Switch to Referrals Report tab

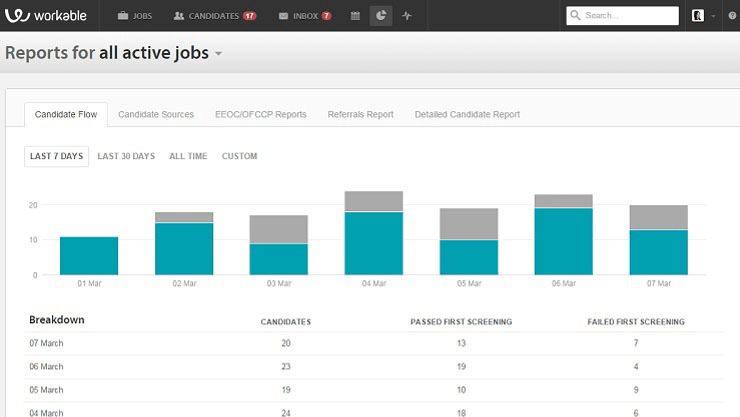[x=361, y=114]
